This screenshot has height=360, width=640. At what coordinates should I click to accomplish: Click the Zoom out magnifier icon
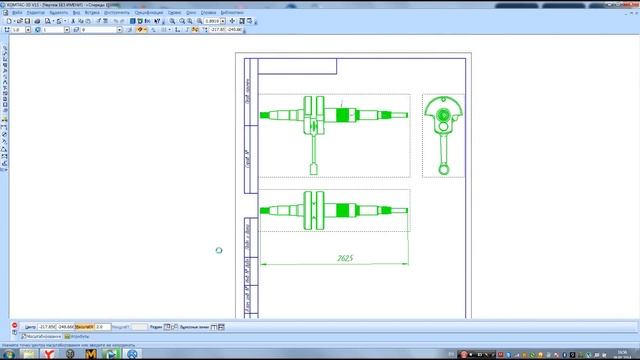pos(190,21)
